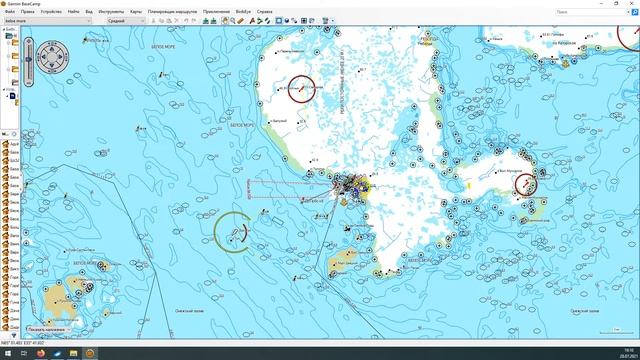Open the Устройство menu
Image resolution: width=640 pixels, height=360 pixels.
pos(51,12)
